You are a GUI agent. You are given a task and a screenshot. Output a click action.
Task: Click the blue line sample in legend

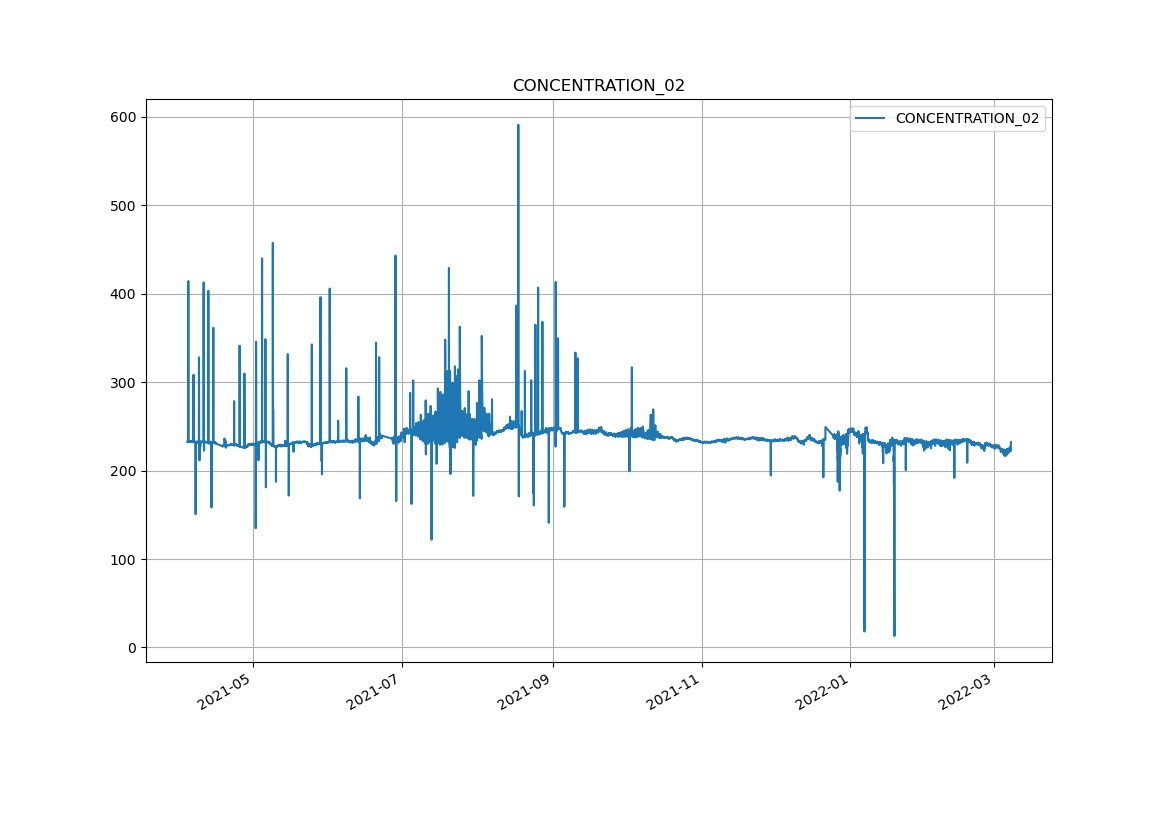click(870, 119)
